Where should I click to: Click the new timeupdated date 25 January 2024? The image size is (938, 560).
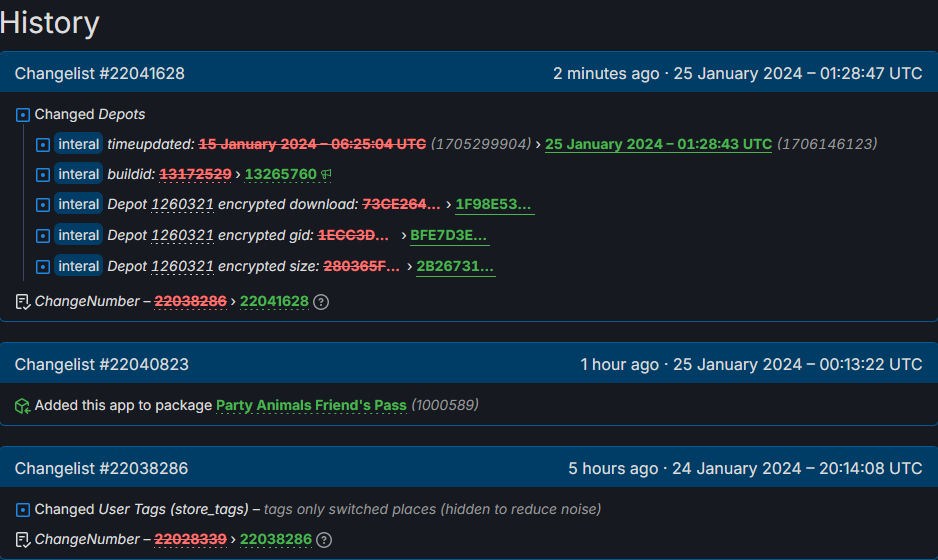click(x=658, y=144)
